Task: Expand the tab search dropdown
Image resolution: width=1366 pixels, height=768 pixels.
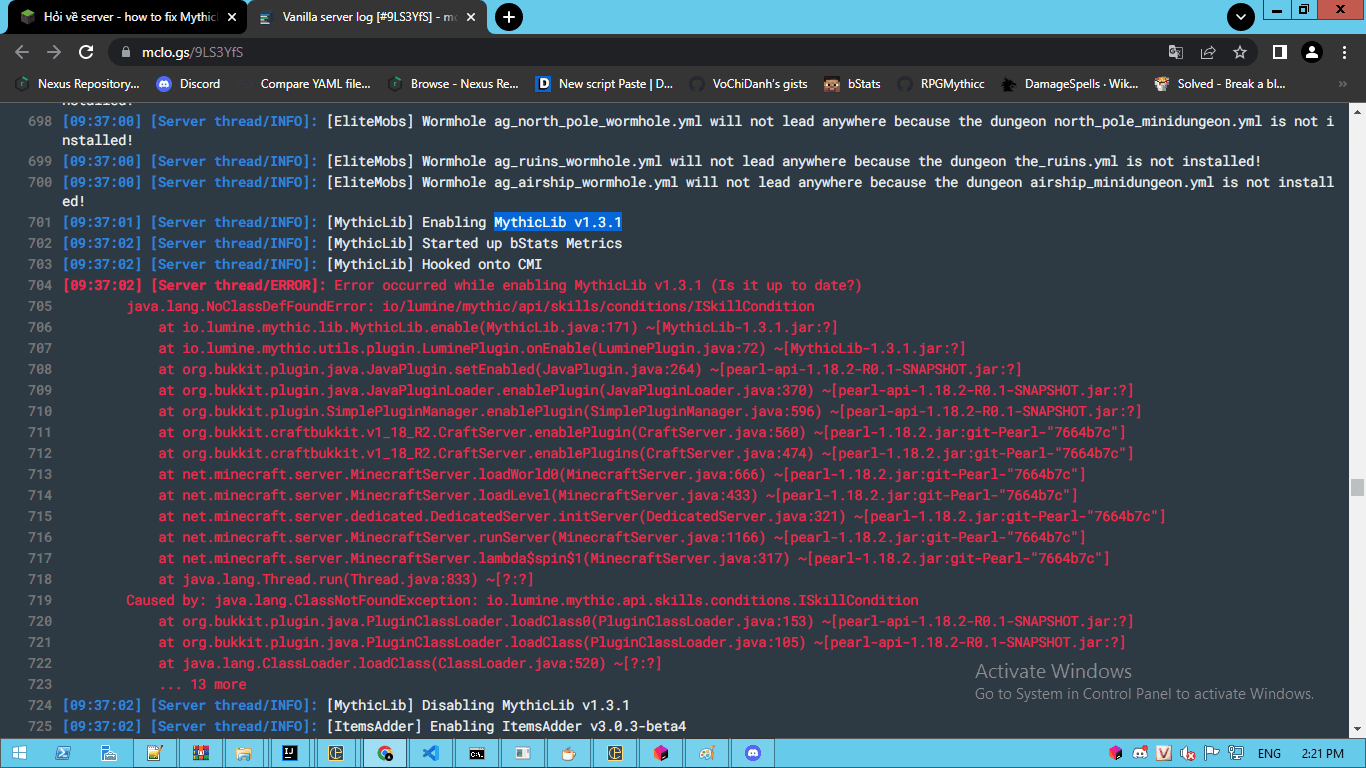Action: point(1241,17)
